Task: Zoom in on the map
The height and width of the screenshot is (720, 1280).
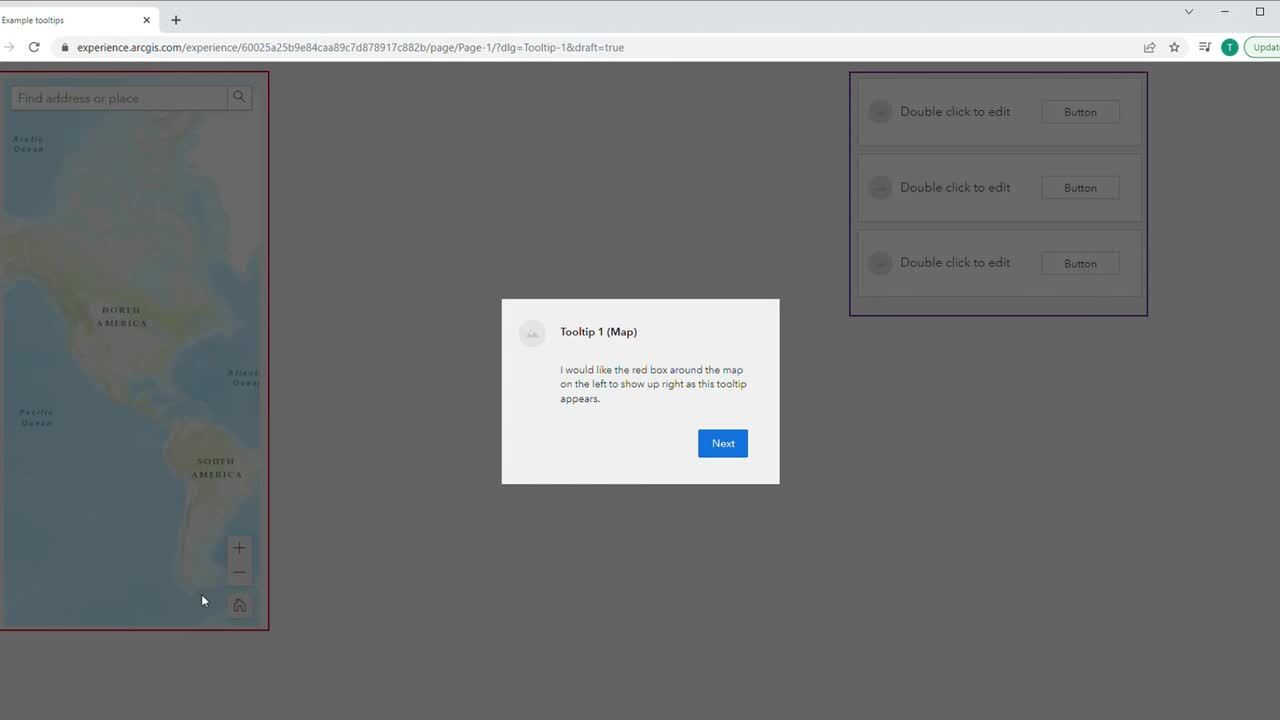Action: coord(239,548)
